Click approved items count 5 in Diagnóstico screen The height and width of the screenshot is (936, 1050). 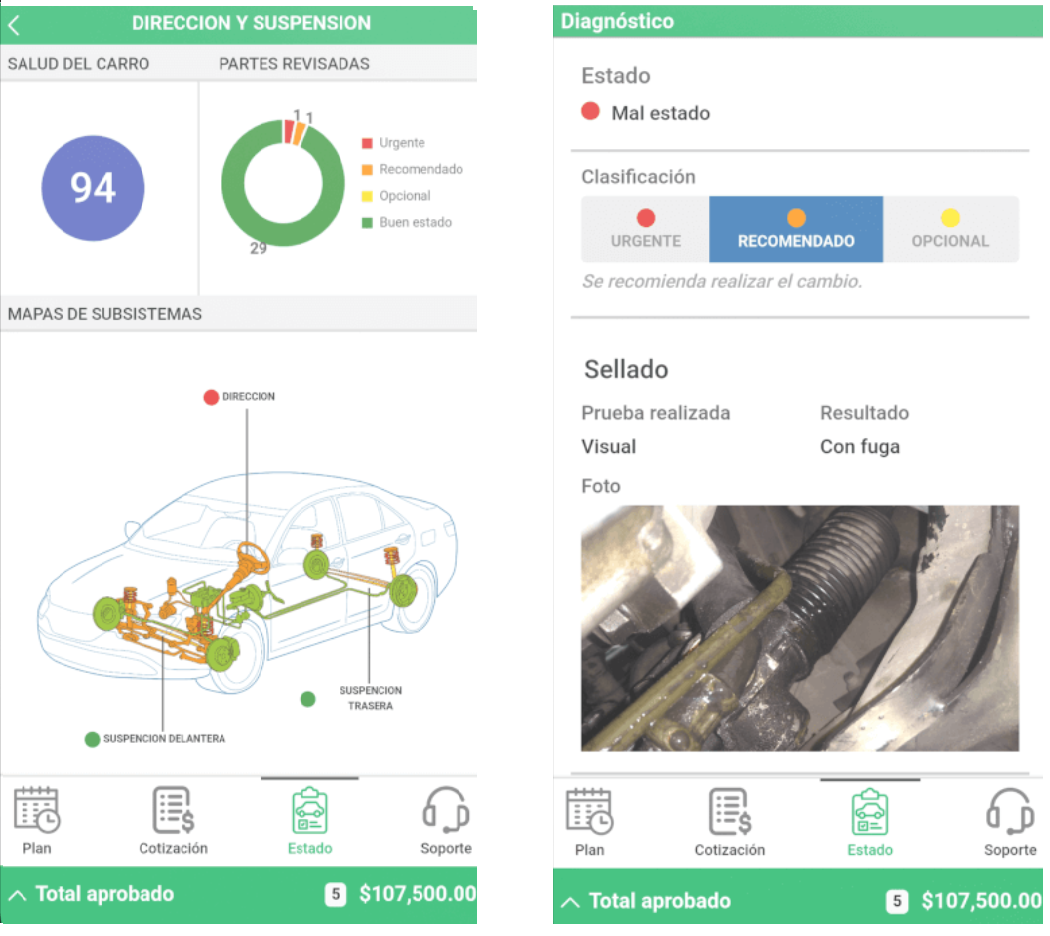897,901
